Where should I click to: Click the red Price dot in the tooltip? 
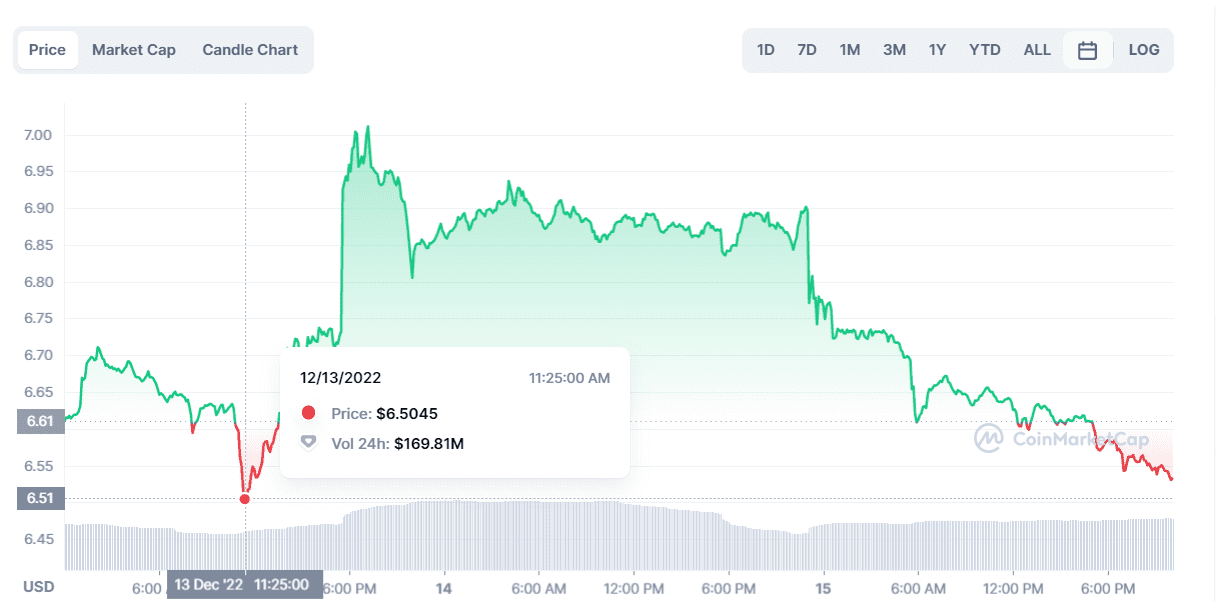pos(309,413)
